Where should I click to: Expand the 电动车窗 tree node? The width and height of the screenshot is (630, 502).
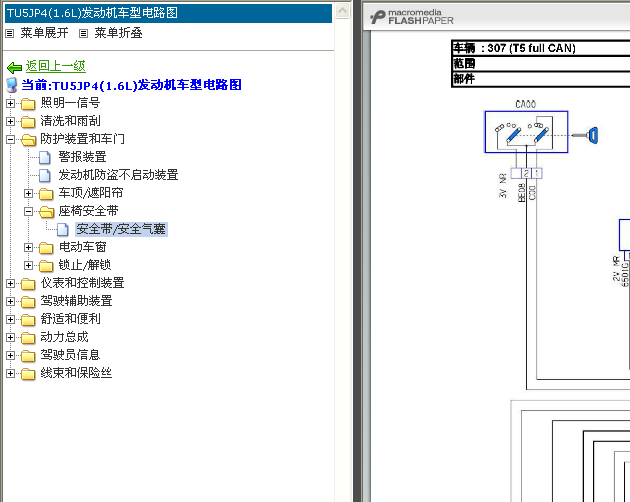pyautogui.click(x=28, y=248)
